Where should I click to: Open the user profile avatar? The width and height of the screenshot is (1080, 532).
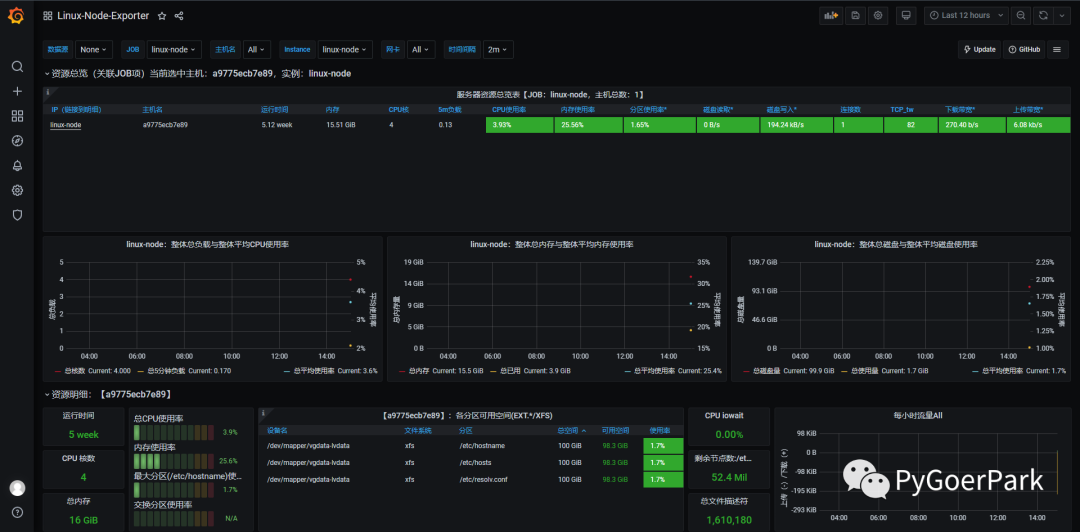(x=17, y=487)
